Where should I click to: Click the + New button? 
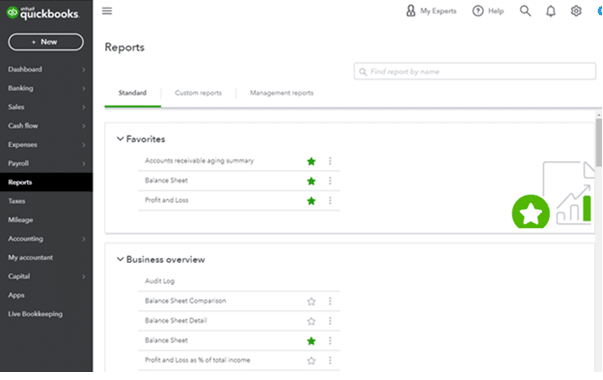coord(46,42)
